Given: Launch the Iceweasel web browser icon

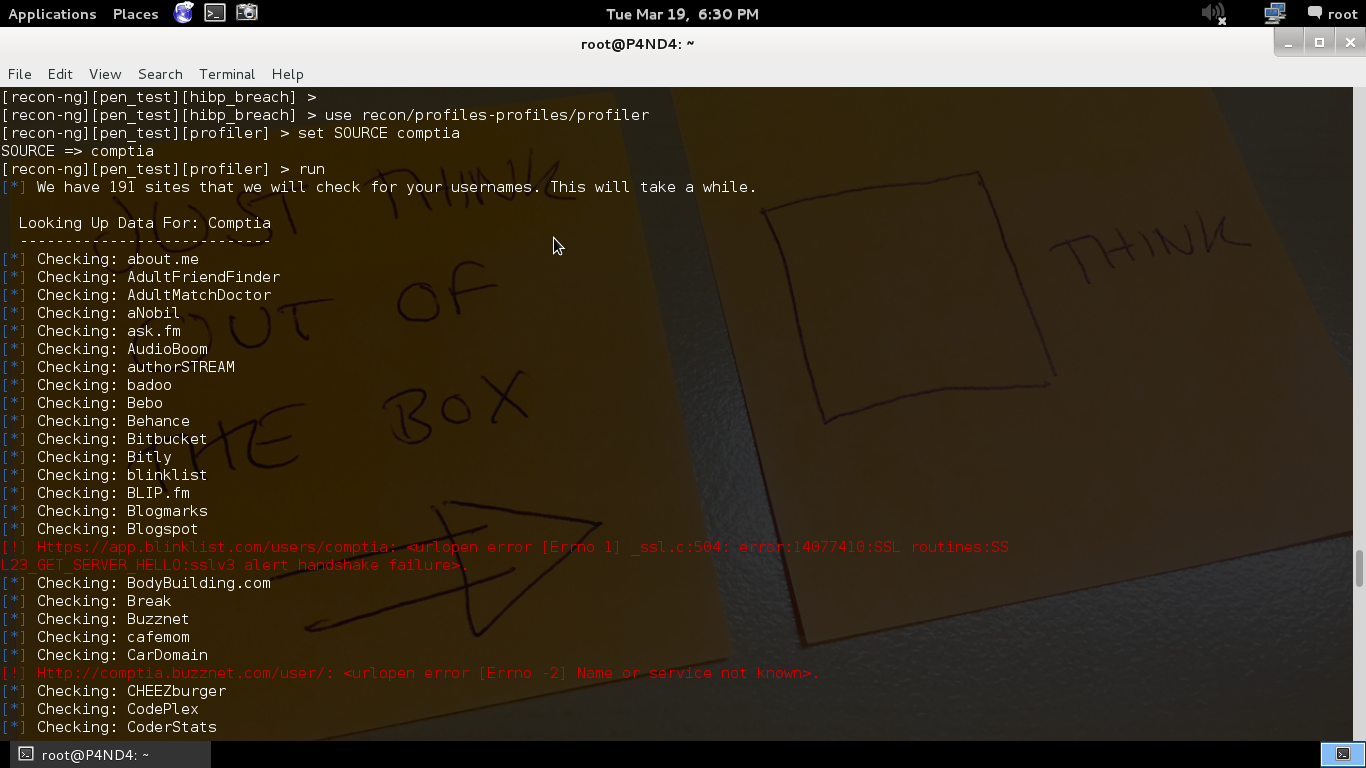Looking at the screenshot, I should 184,13.
